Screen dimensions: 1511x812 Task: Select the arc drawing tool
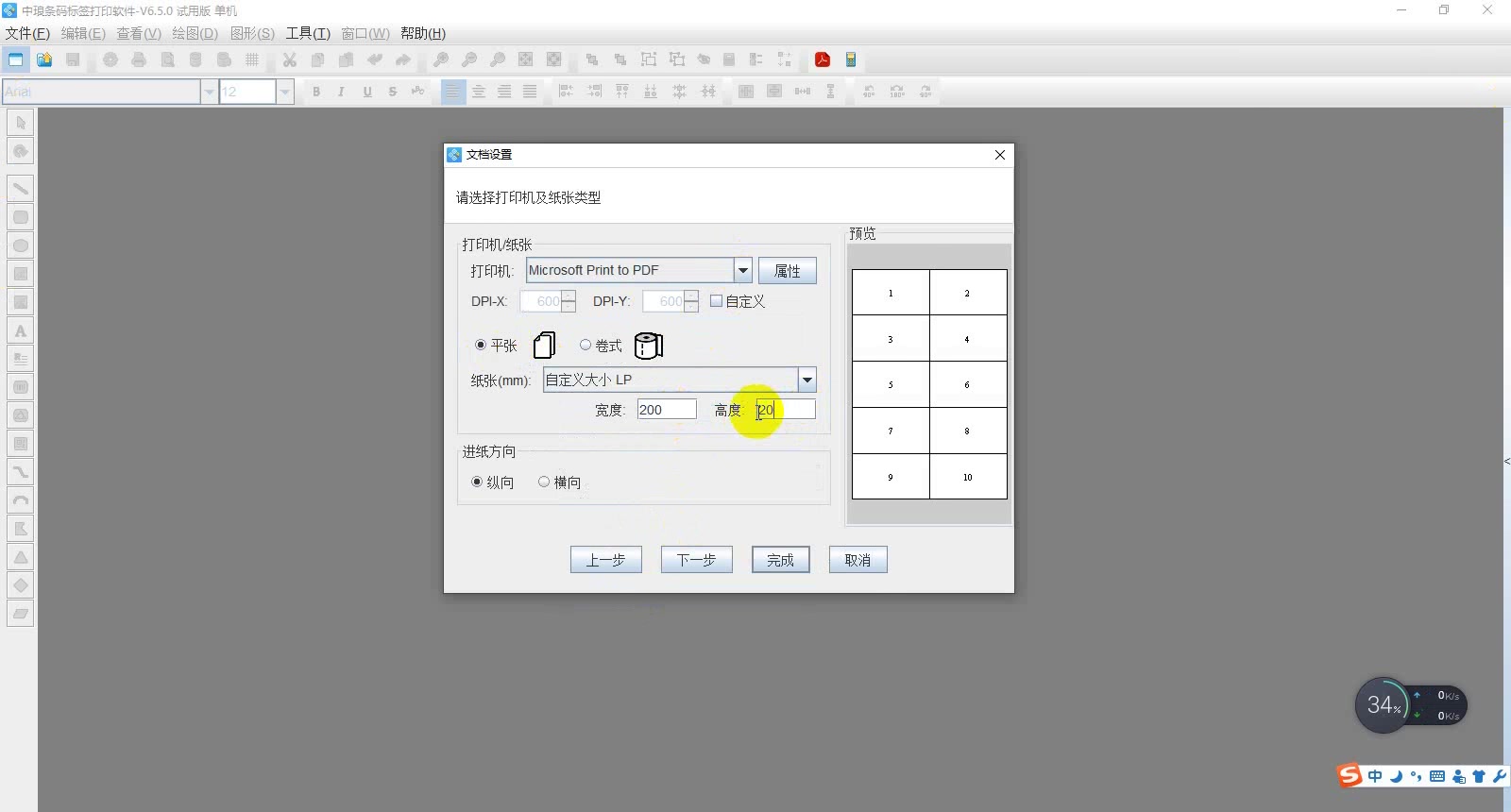21,500
